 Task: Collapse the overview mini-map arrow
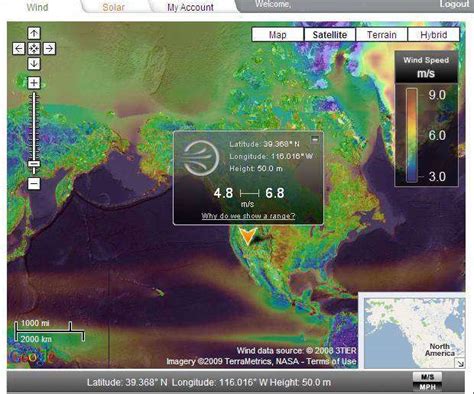pos(460,363)
